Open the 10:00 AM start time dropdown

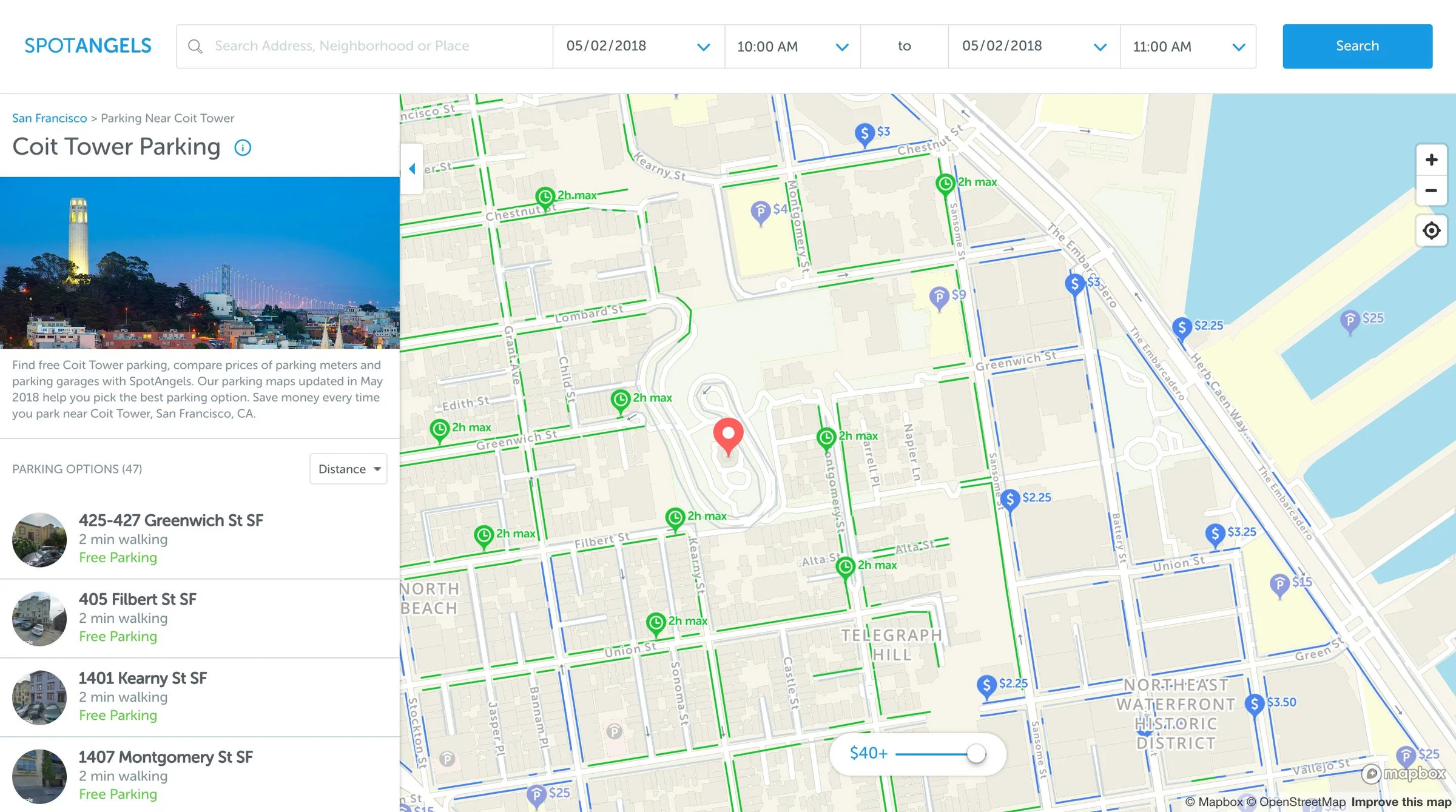coord(792,46)
